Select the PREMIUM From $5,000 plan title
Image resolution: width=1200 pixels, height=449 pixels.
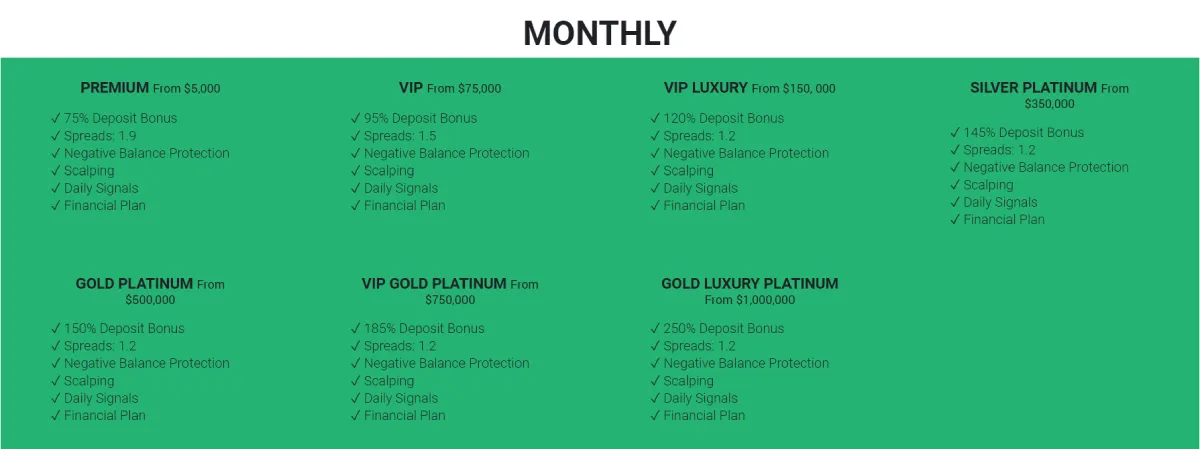pos(150,88)
